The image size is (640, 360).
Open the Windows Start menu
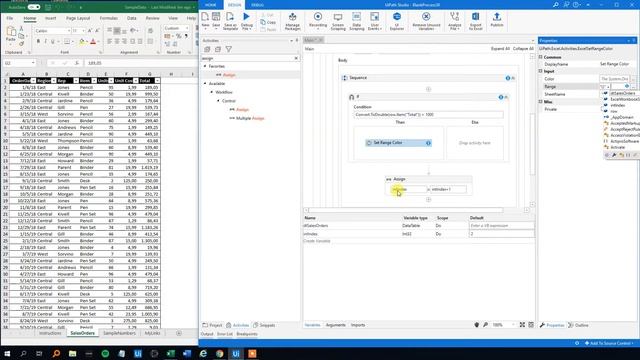tap(7, 353)
